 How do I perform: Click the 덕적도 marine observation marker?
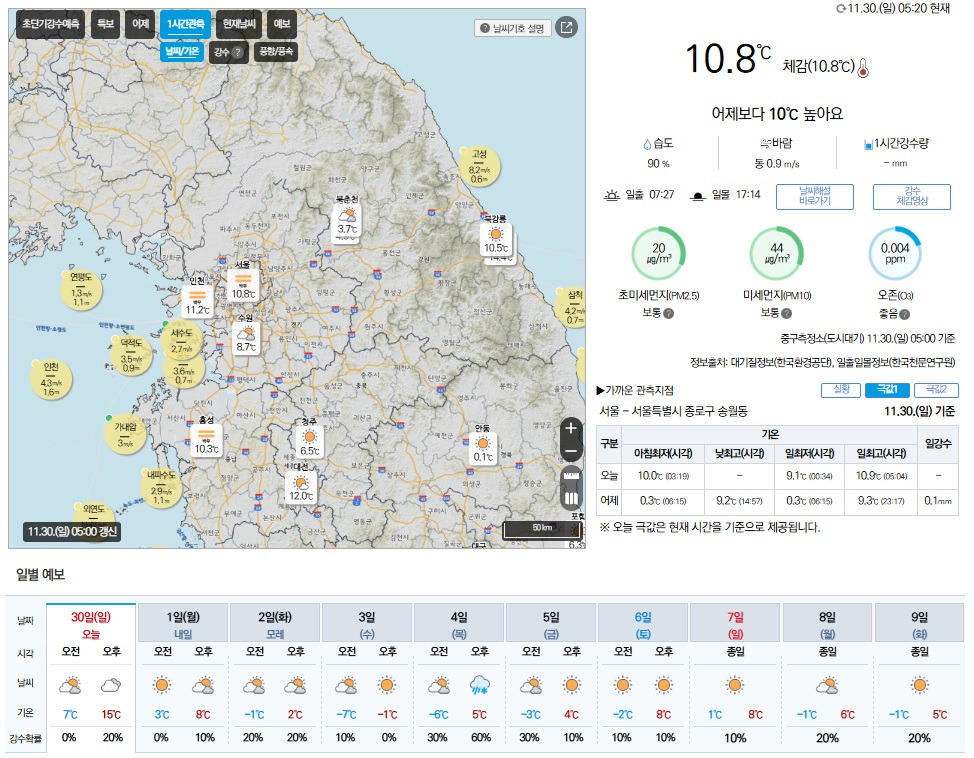point(130,355)
